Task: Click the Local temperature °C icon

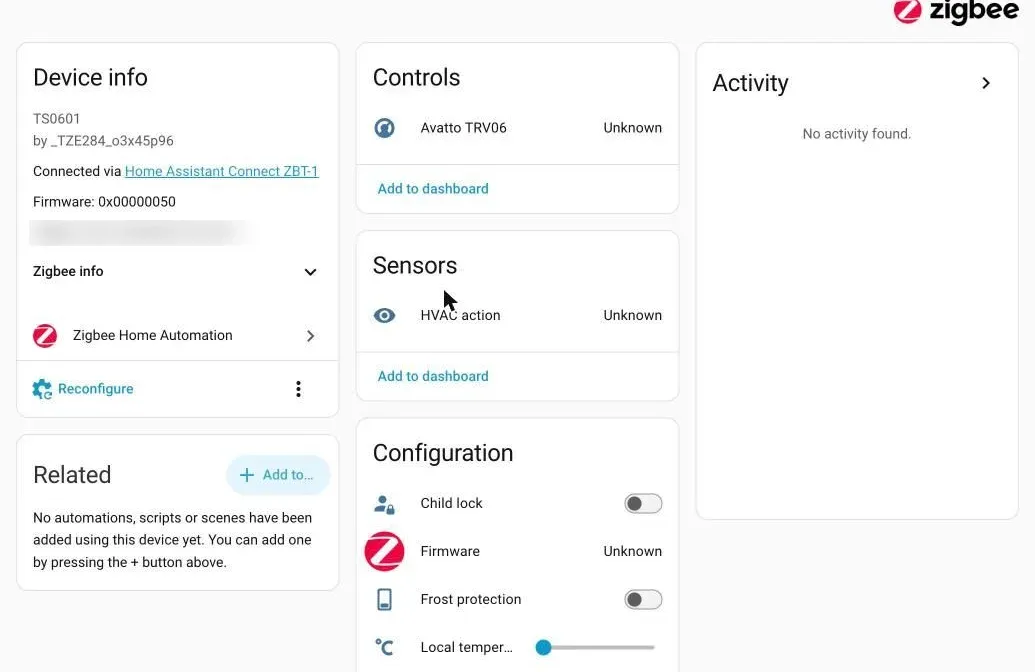Action: pos(384,647)
